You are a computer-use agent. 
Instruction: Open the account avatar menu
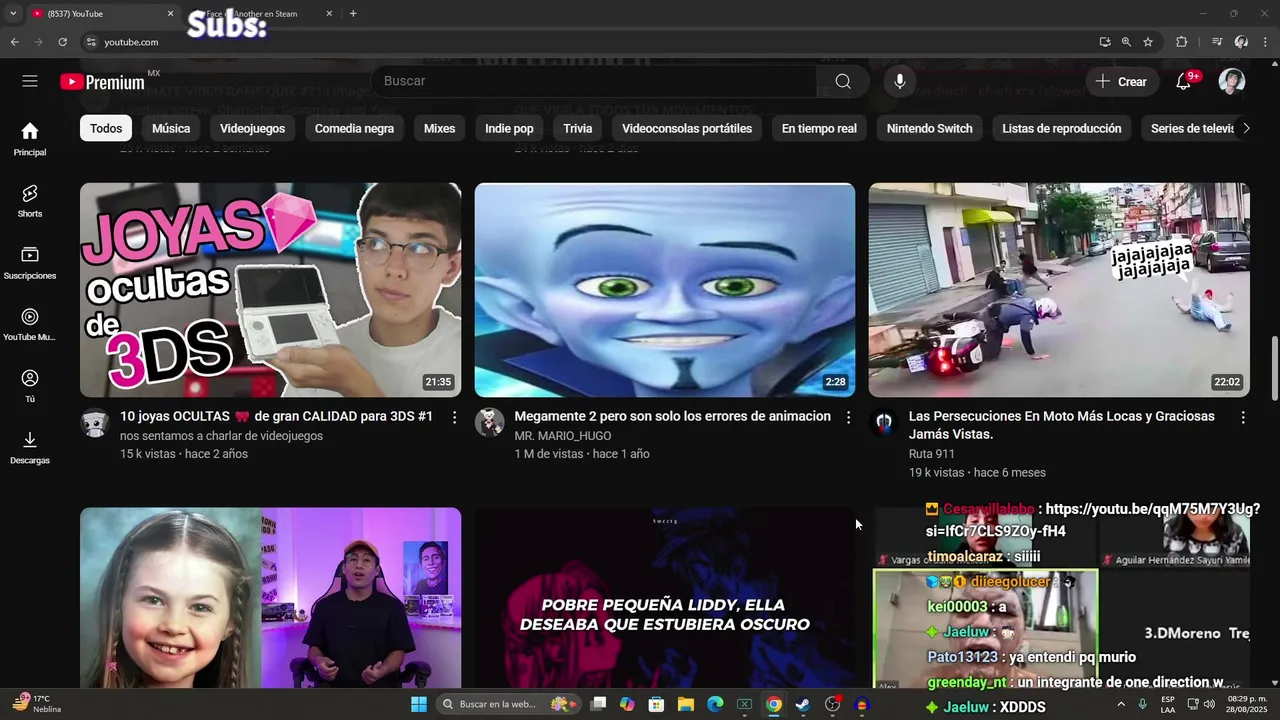coord(1232,82)
